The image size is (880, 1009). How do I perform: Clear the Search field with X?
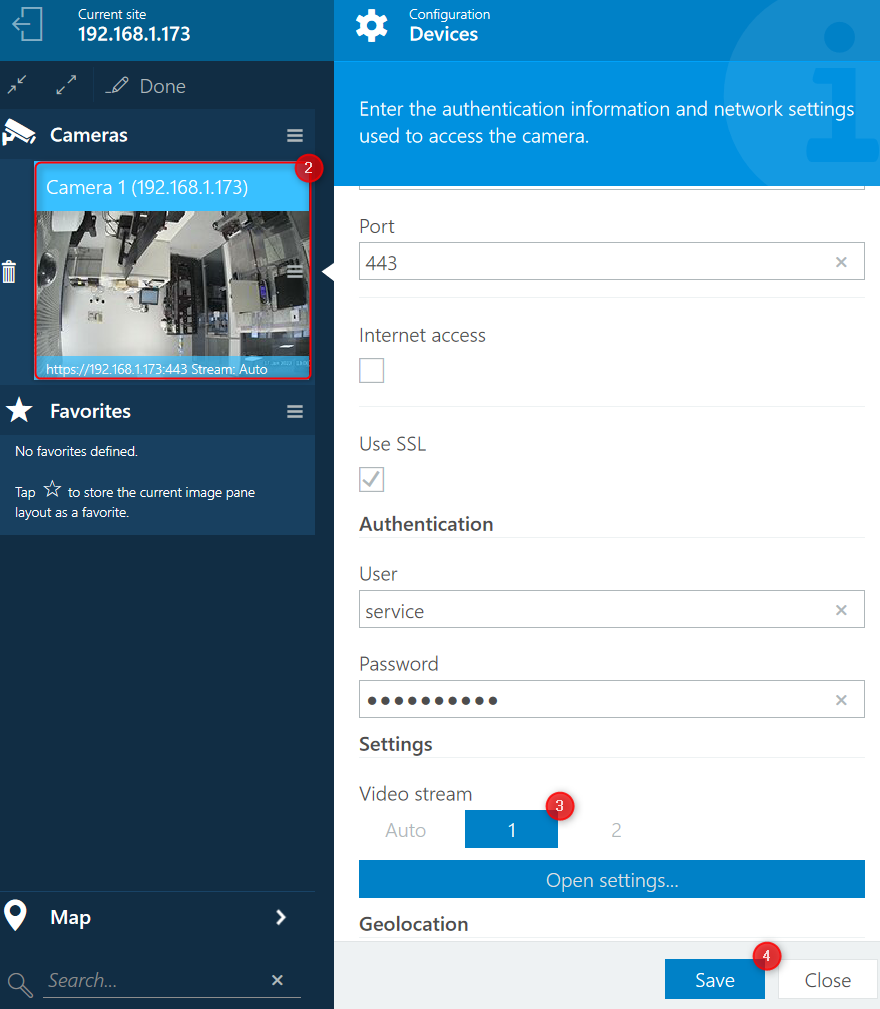[277, 979]
